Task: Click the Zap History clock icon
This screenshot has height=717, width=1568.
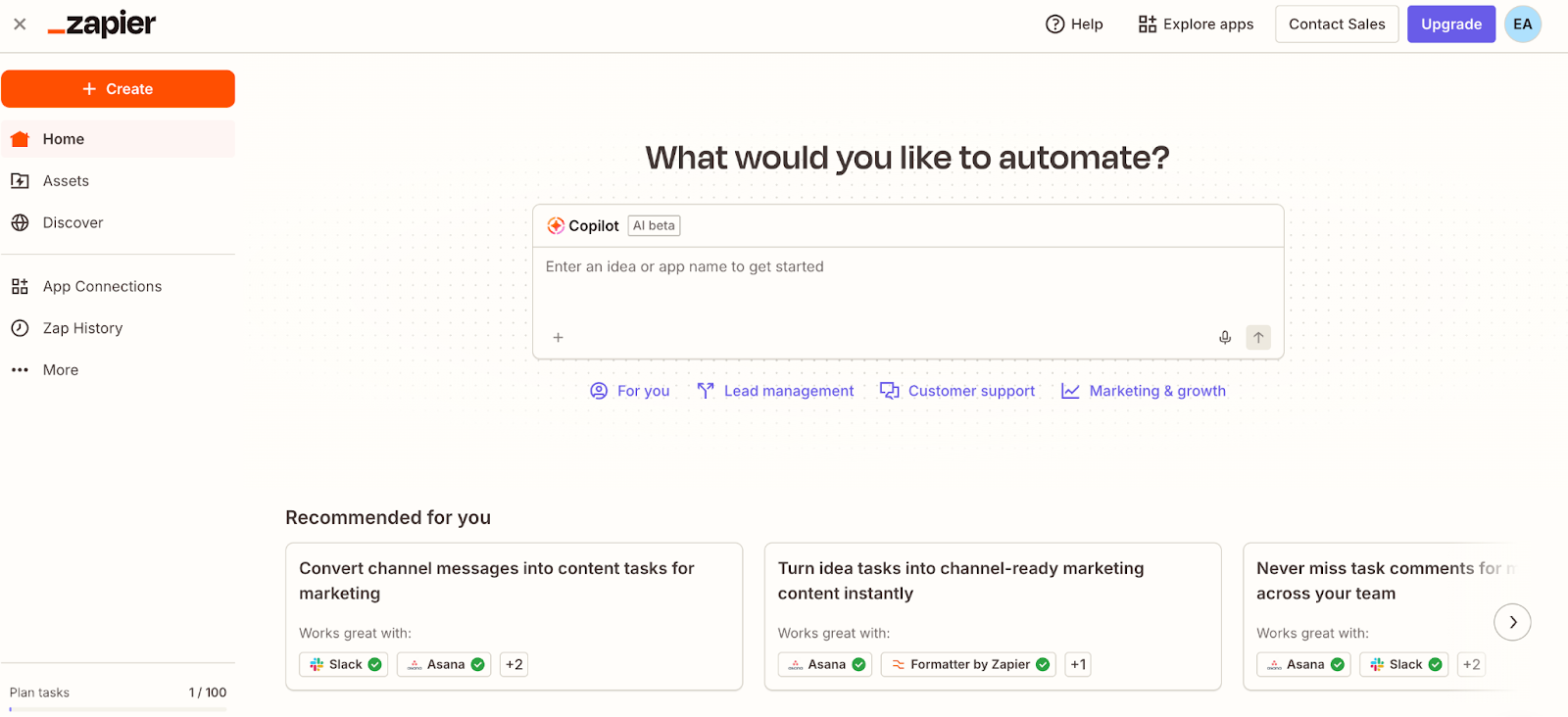Action: pyautogui.click(x=20, y=328)
